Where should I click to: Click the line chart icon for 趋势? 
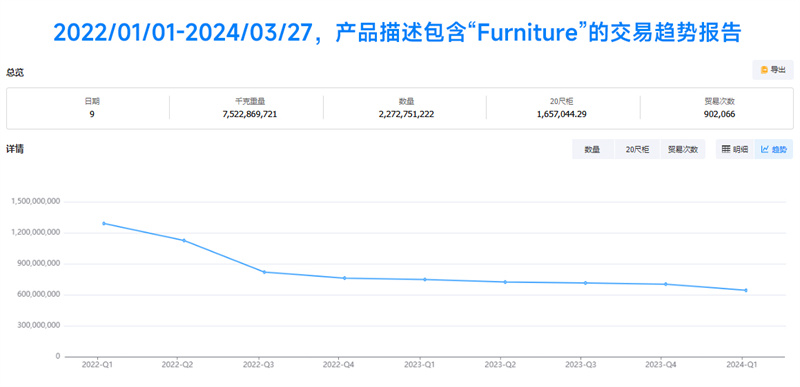click(x=765, y=149)
